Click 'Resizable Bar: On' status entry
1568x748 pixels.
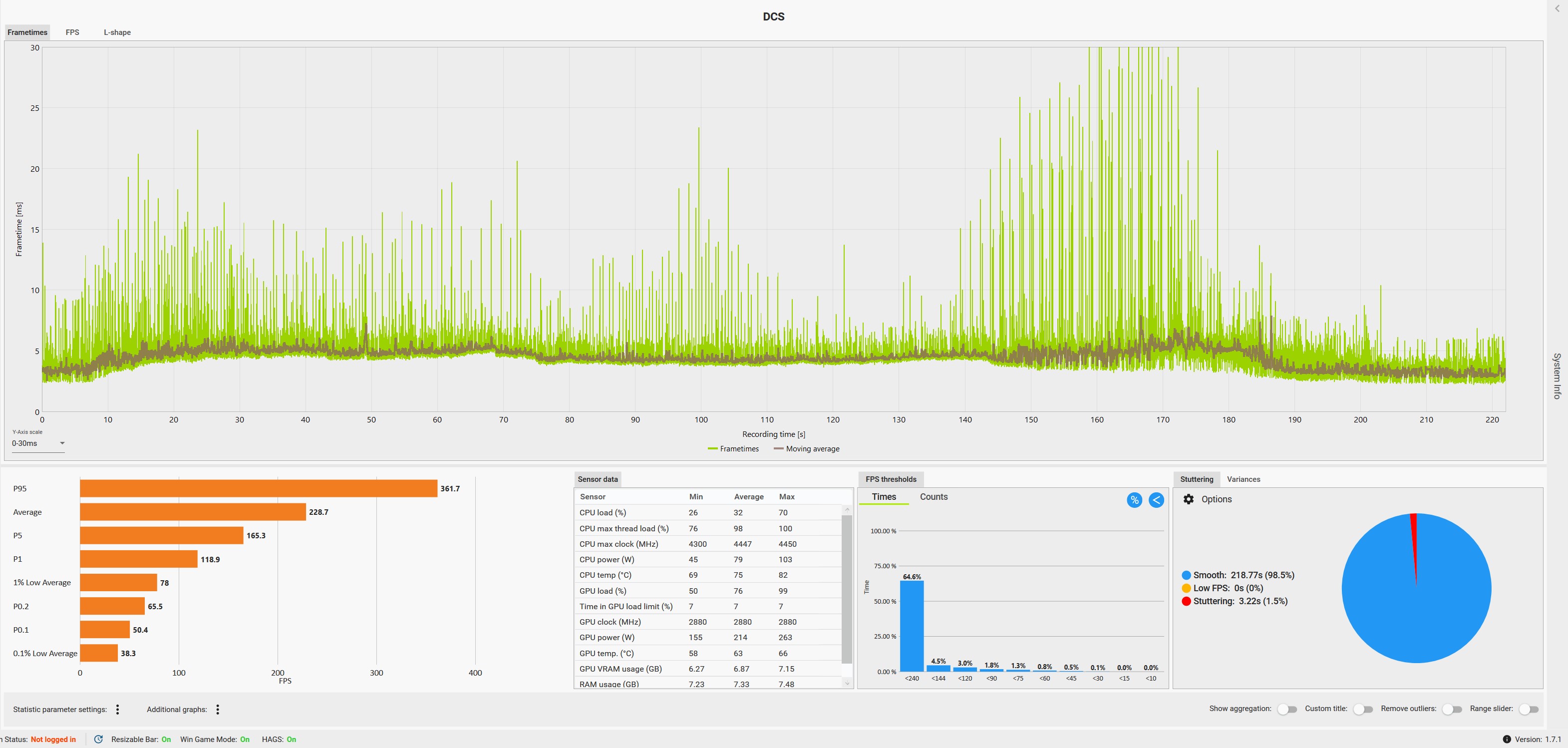coord(141,740)
